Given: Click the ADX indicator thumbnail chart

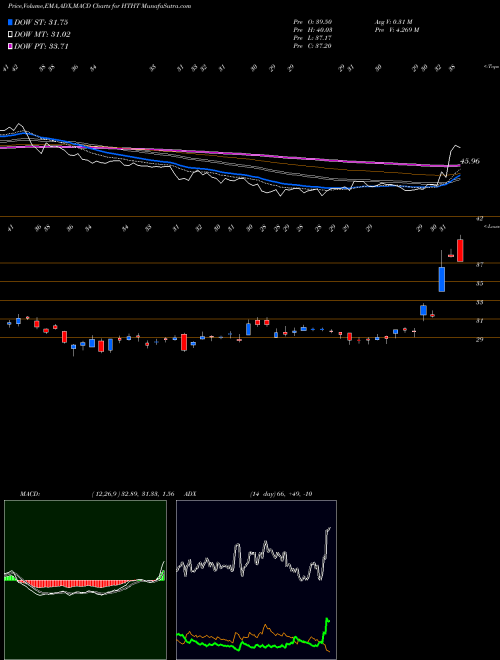Looking at the screenshot, I should (x=256, y=580).
